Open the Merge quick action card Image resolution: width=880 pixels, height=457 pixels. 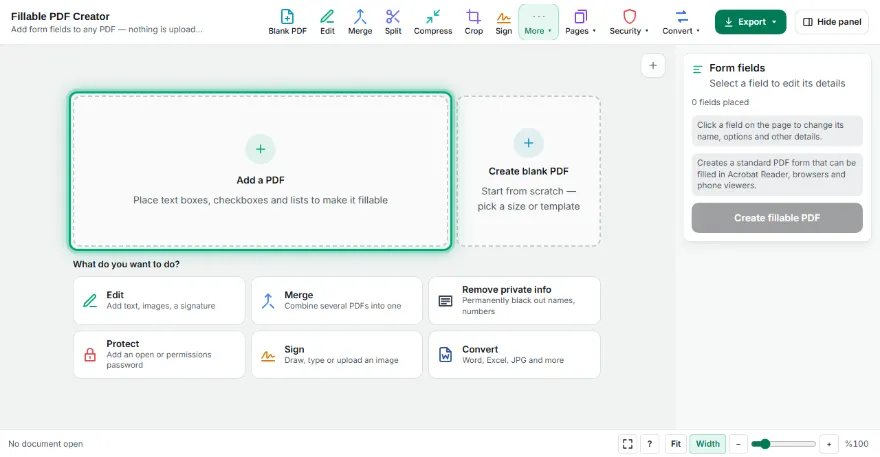click(x=337, y=300)
